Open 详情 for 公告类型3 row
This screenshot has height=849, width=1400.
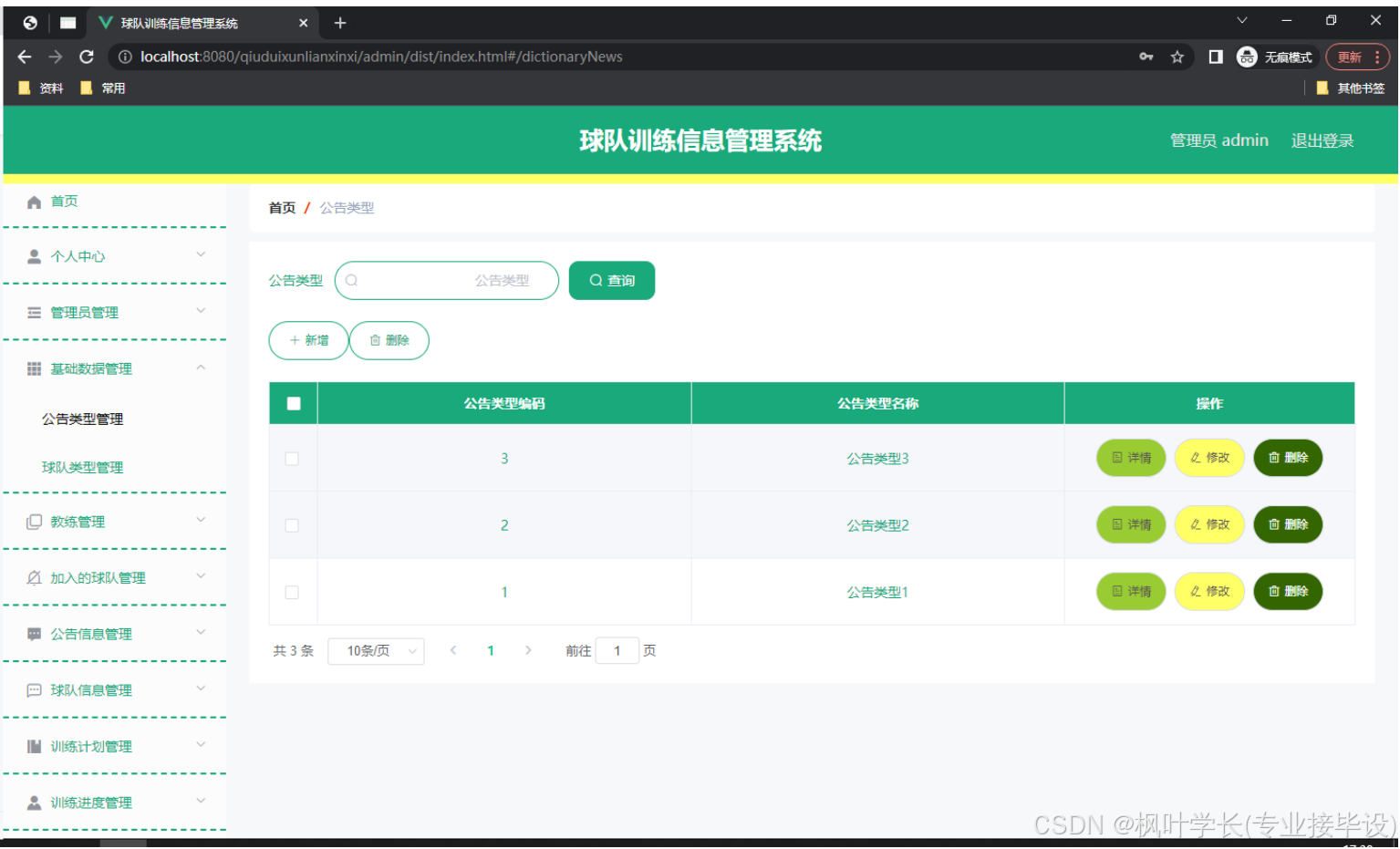(1131, 458)
